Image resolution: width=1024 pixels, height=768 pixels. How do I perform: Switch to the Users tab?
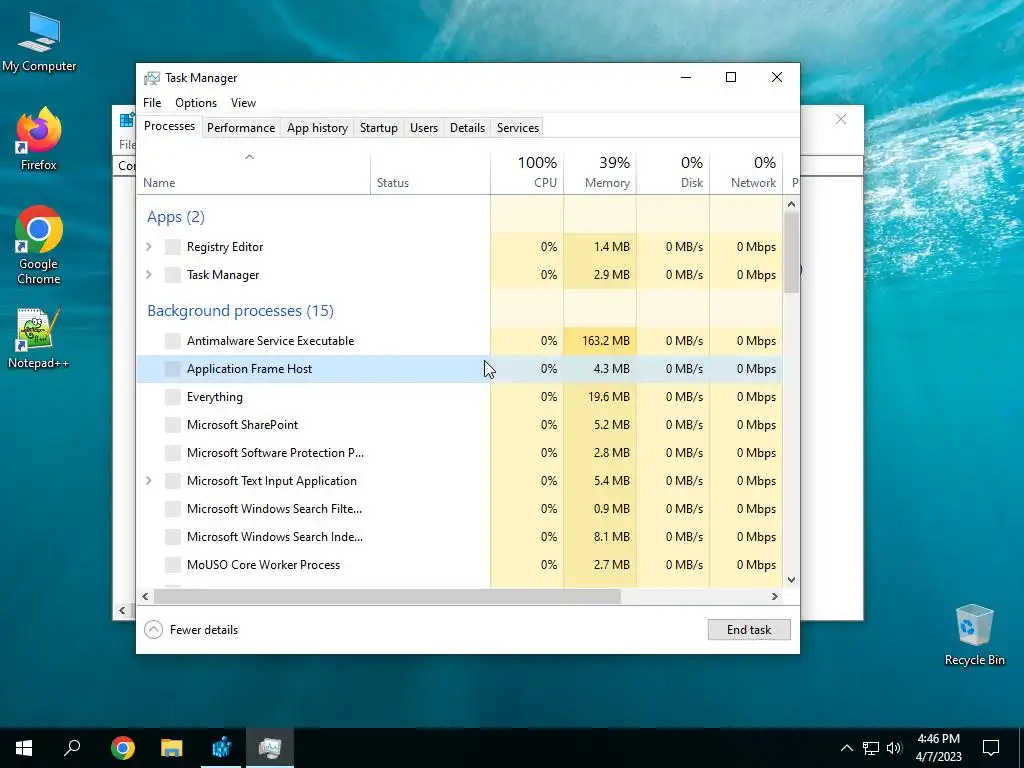424,128
